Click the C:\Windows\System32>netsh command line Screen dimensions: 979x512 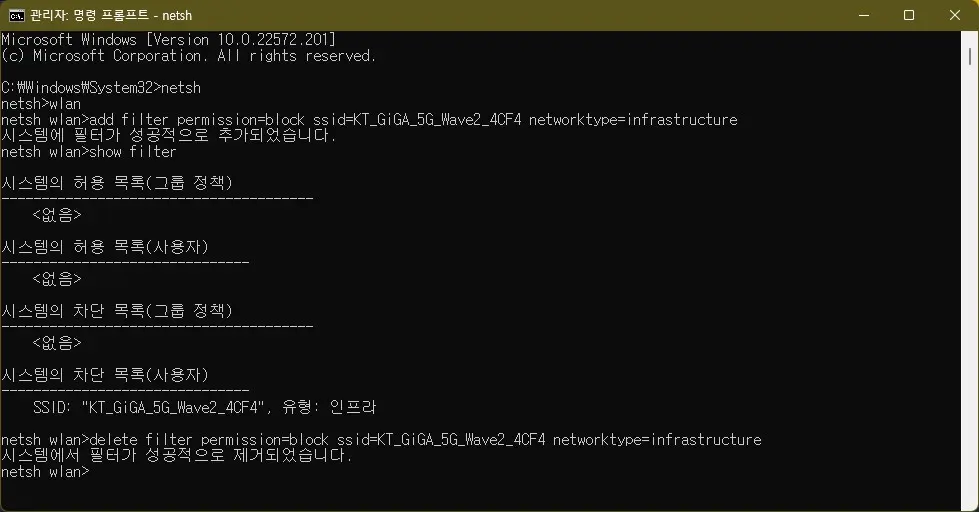tap(101, 87)
